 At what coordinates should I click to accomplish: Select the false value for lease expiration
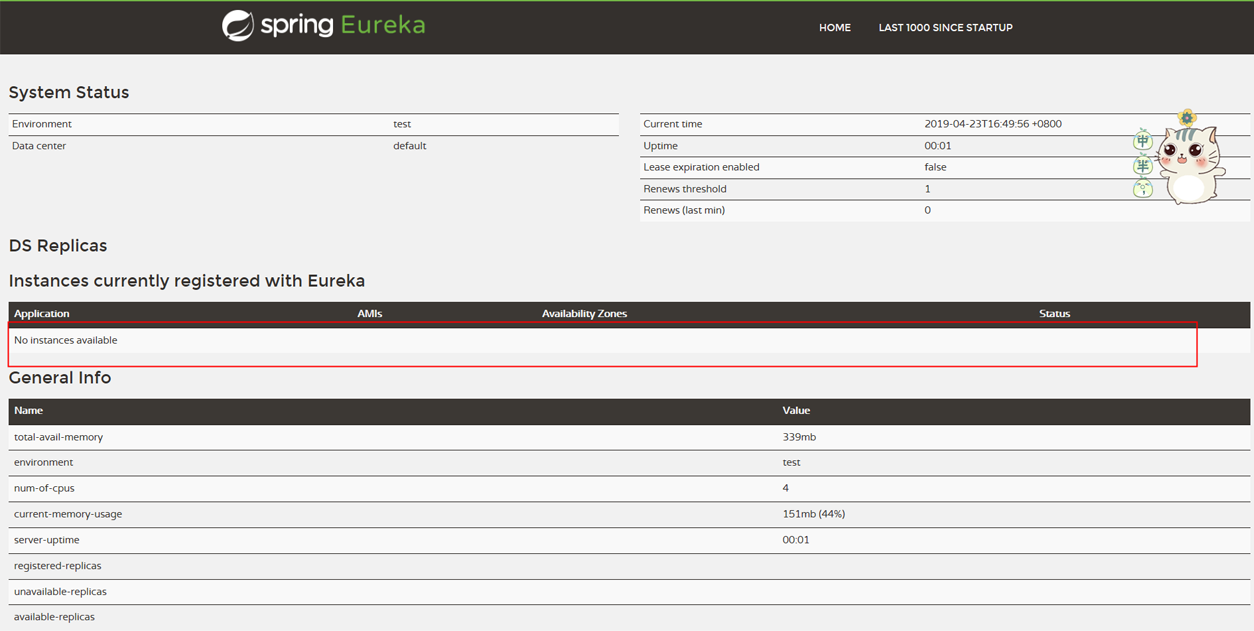coord(935,167)
